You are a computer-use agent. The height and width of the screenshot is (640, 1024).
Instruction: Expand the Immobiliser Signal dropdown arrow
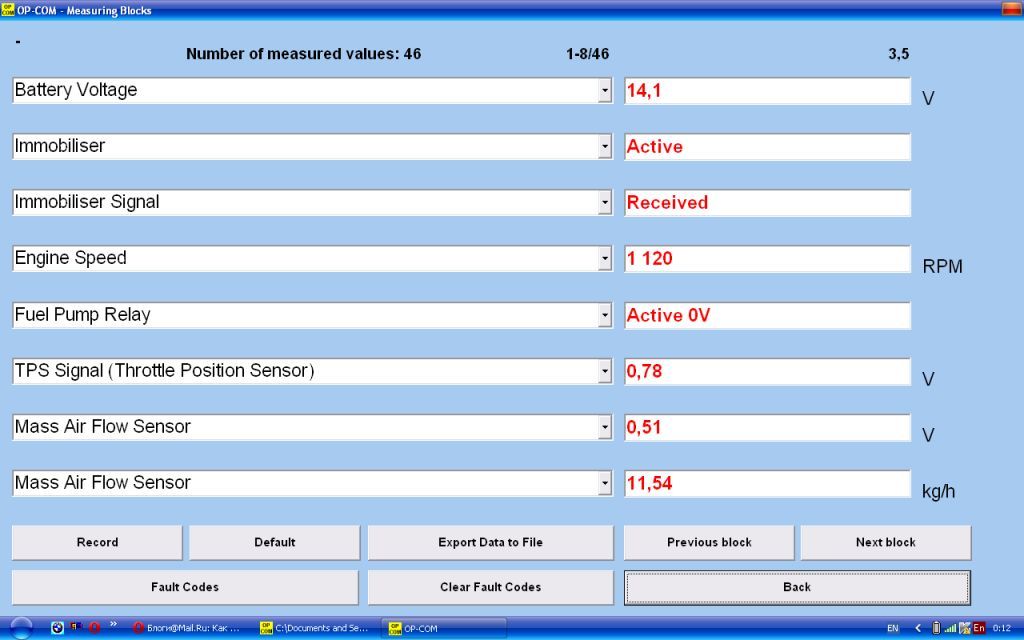coord(605,203)
